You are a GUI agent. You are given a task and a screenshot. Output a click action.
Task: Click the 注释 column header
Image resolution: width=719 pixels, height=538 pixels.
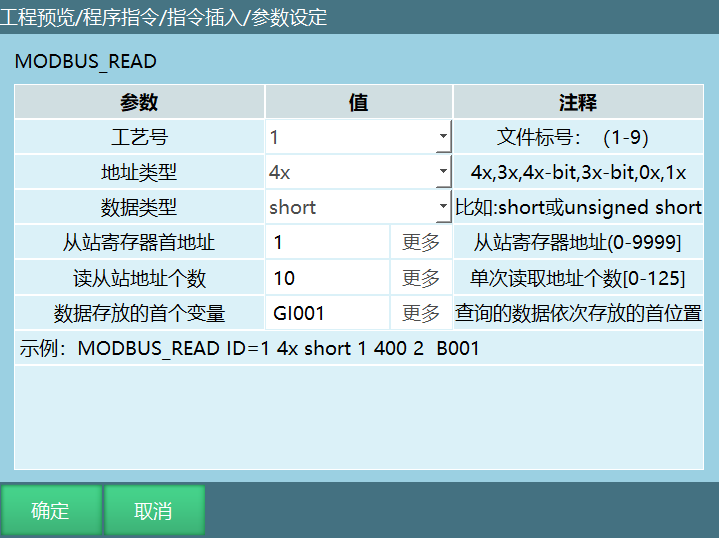(x=578, y=102)
